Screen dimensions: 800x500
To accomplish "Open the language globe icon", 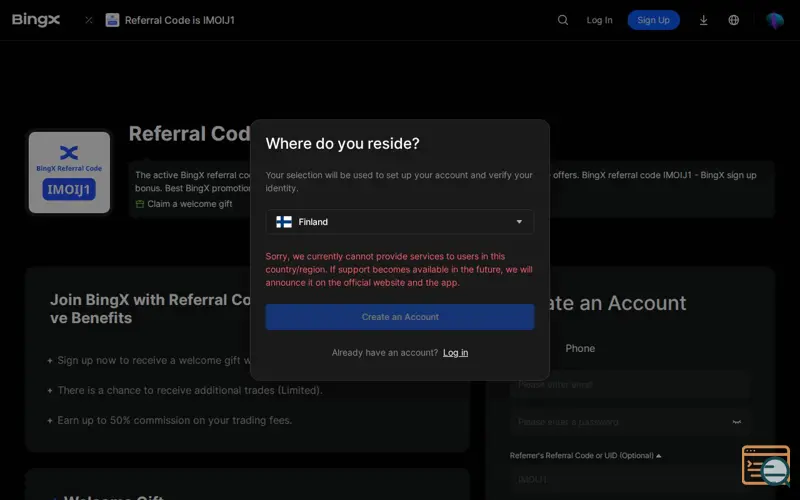I will point(734,20).
